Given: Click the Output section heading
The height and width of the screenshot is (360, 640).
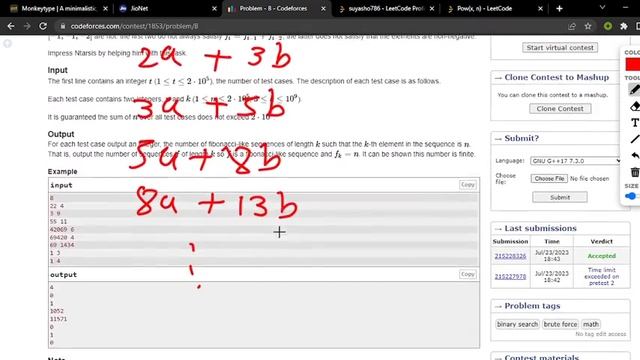Looking at the screenshot, I should click(x=61, y=134).
